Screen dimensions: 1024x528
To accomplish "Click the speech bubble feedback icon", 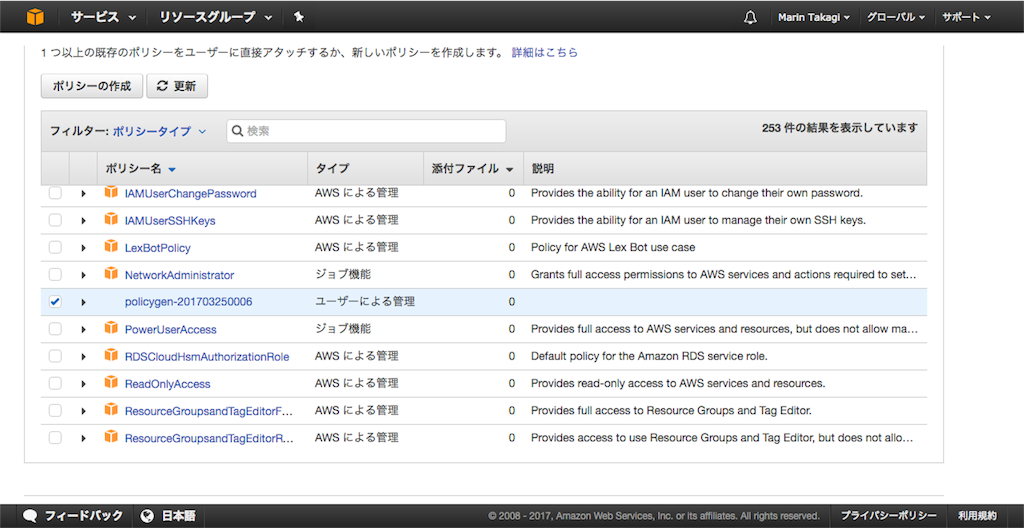I will [30, 515].
